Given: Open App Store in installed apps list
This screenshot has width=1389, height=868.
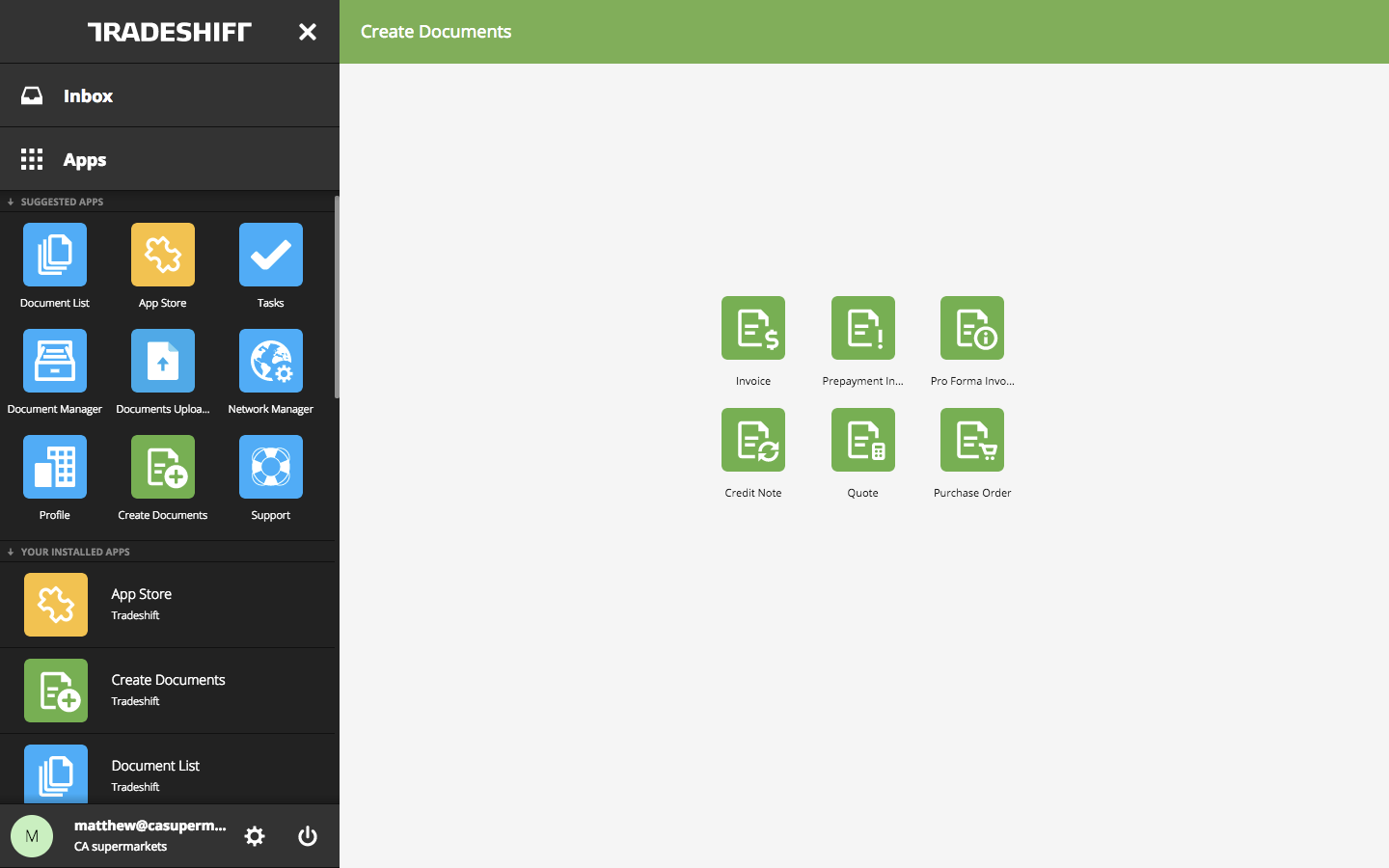Looking at the screenshot, I should click(141, 604).
